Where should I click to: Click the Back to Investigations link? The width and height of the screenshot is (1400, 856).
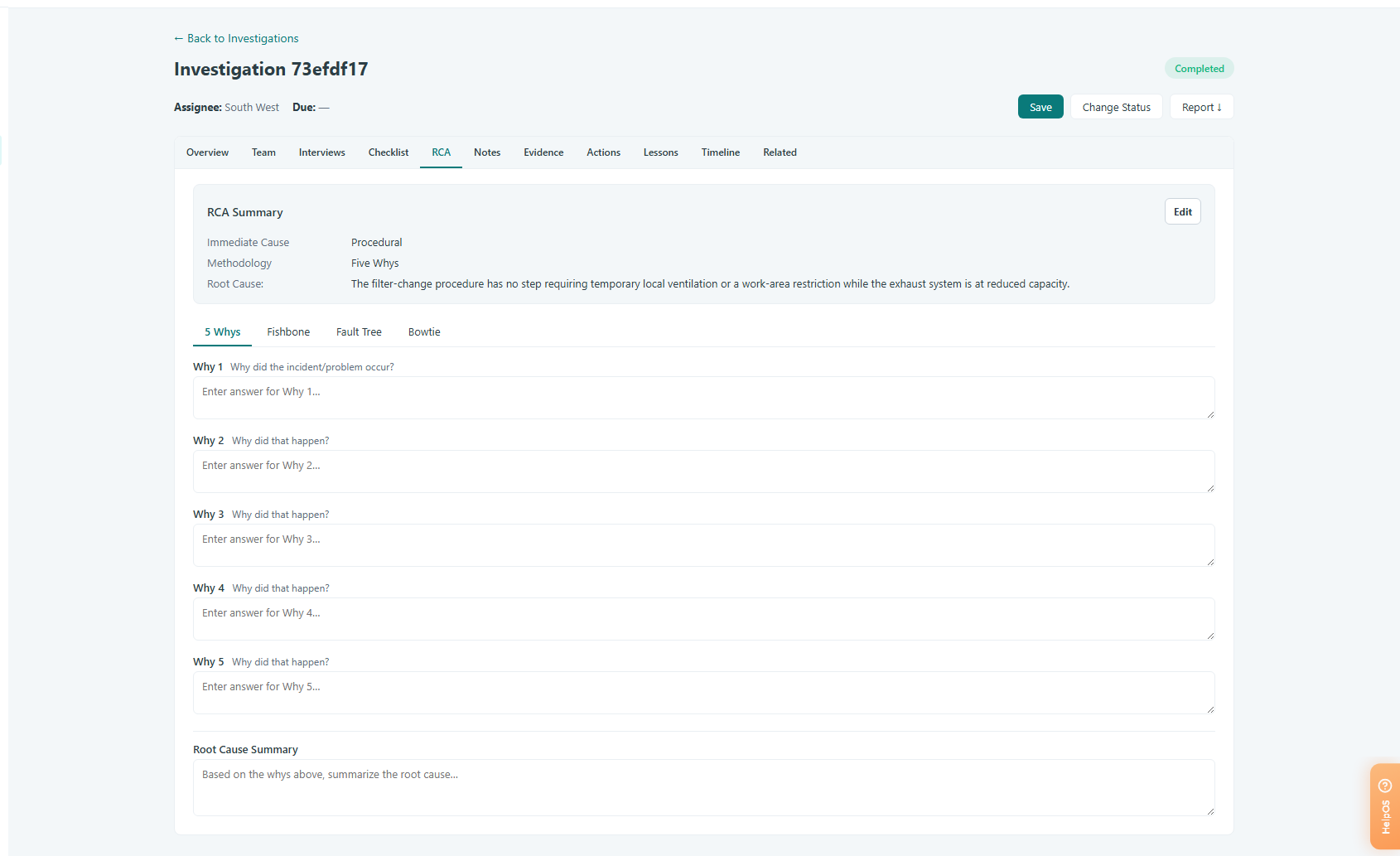pyautogui.click(x=236, y=38)
